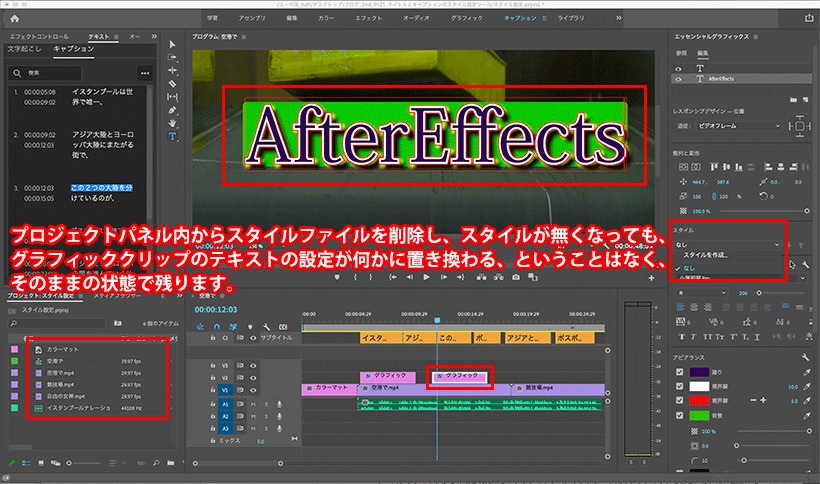The height and width of the screenshot is (484, 820).
Task: Click the Button Editor plus in monitor
Action: coord(651,278)
